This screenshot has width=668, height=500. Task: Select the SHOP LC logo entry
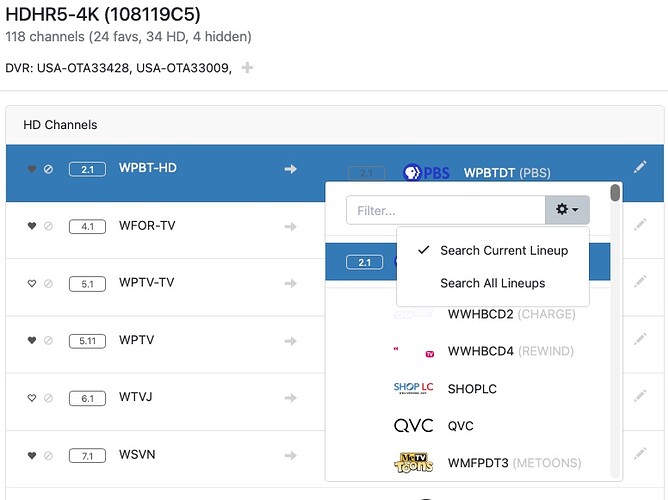tap(413, 388)
